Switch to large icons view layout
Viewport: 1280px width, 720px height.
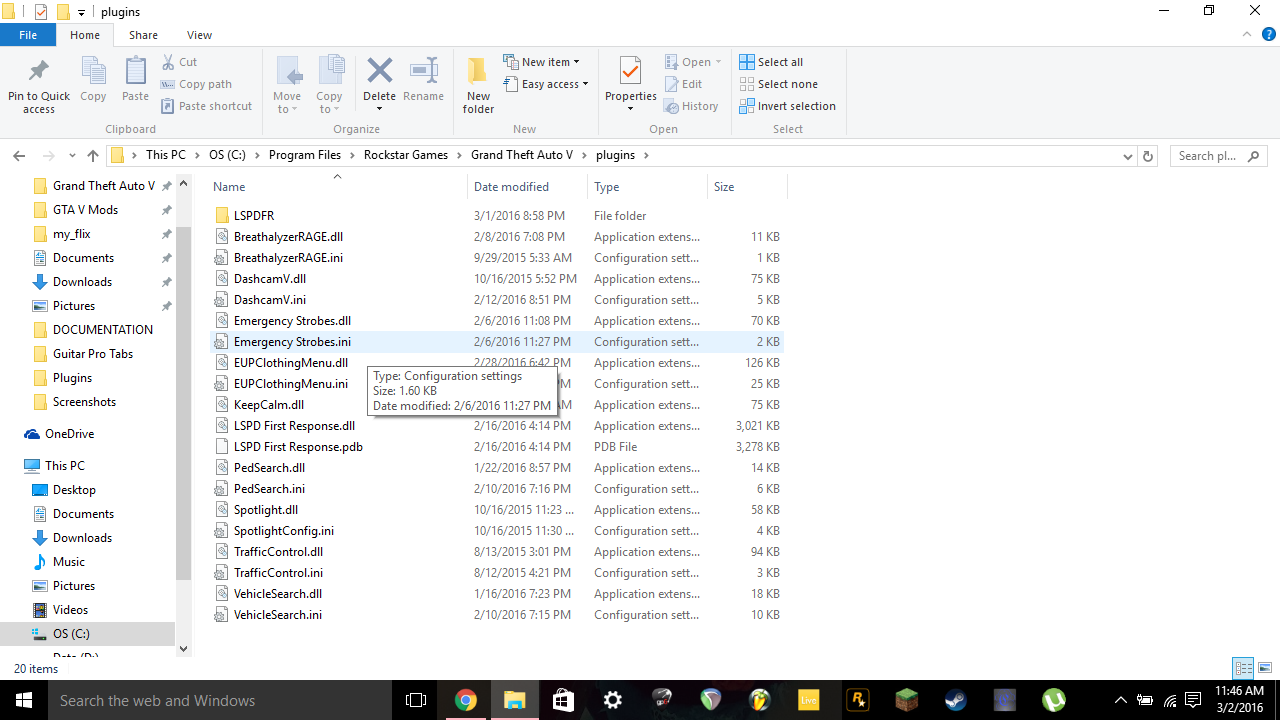coord(1264,668)
